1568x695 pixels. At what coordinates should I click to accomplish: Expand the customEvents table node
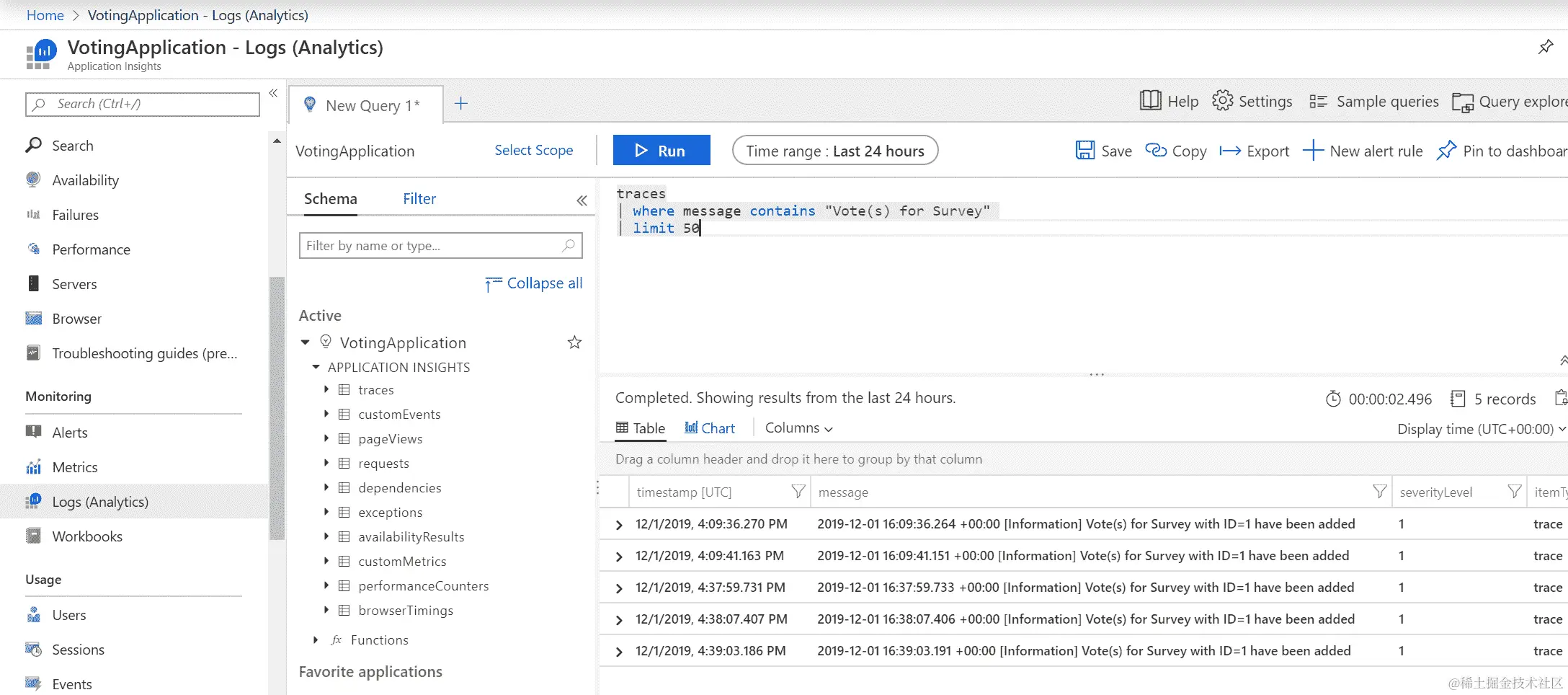326,414
